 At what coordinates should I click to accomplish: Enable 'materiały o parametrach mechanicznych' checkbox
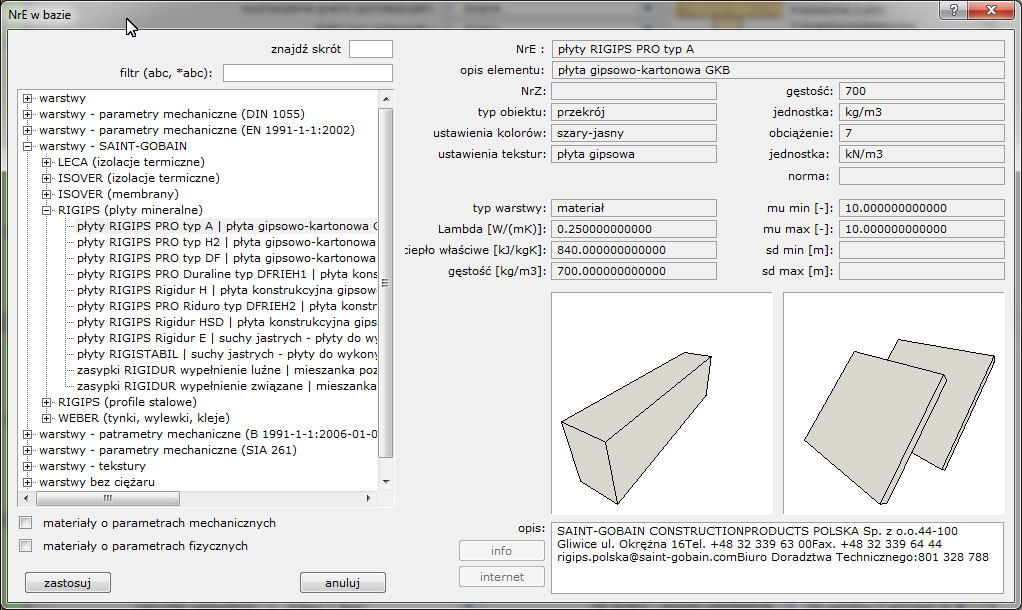[25, 523]
